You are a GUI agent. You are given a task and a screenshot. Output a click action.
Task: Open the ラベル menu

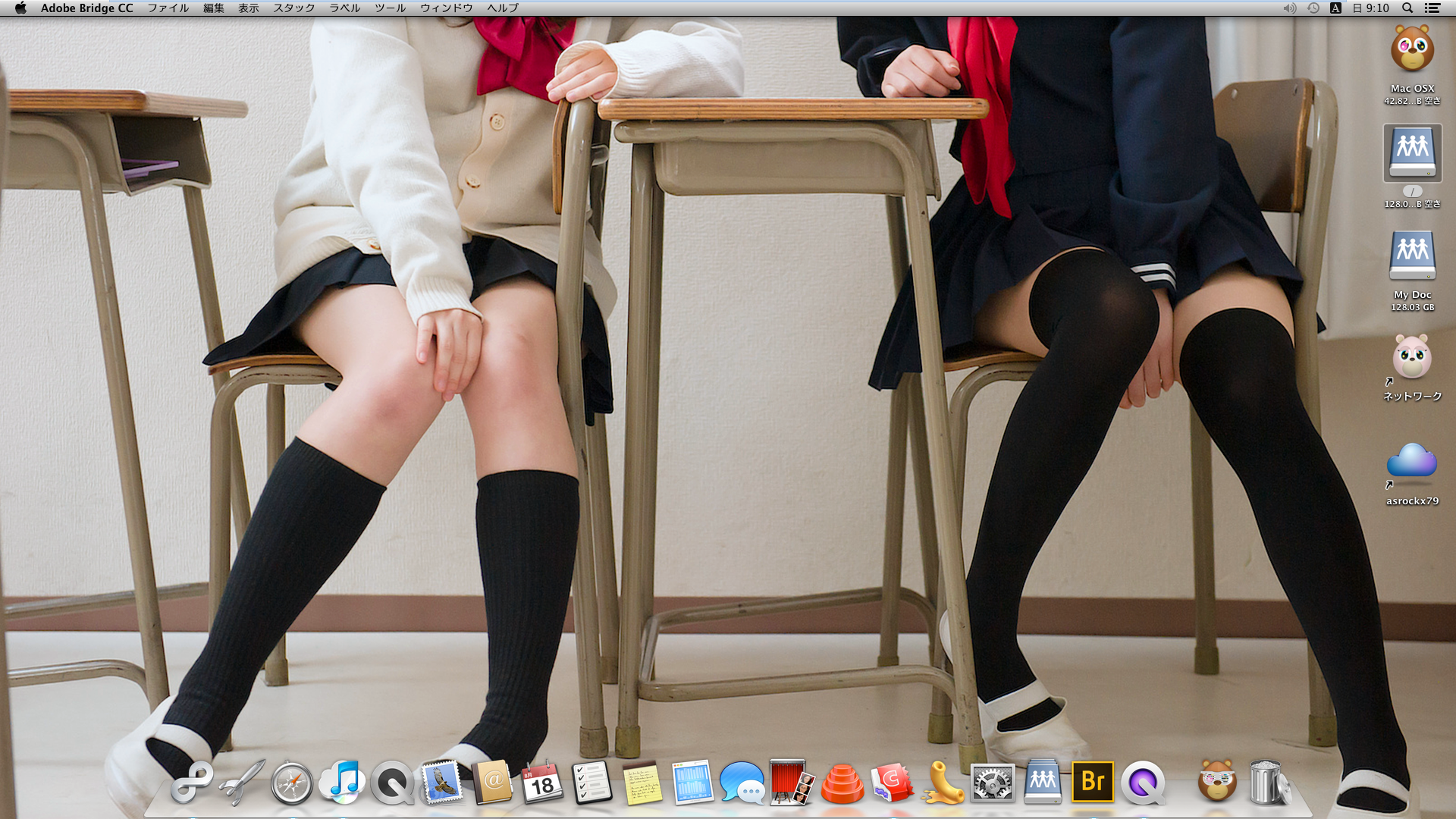pos(344,8)
